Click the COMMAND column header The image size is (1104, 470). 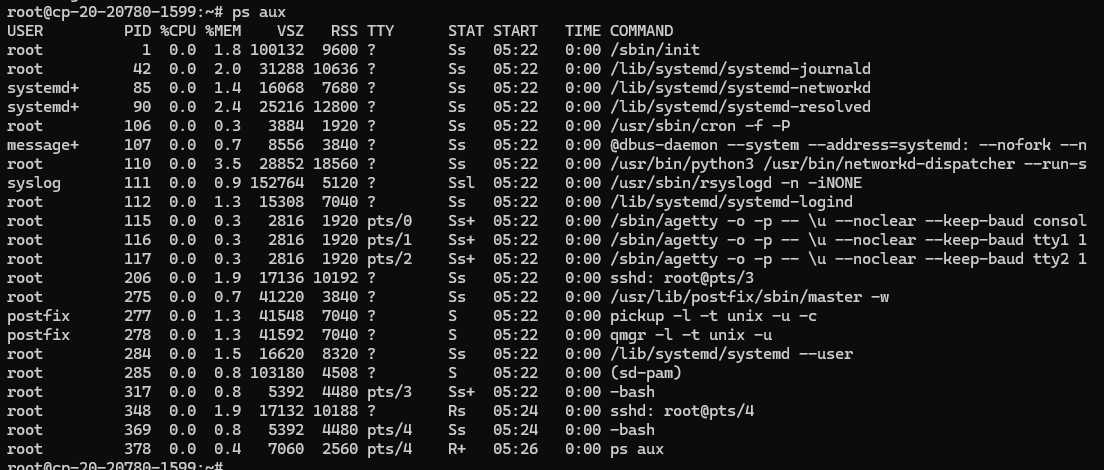[x=641, y=31]
